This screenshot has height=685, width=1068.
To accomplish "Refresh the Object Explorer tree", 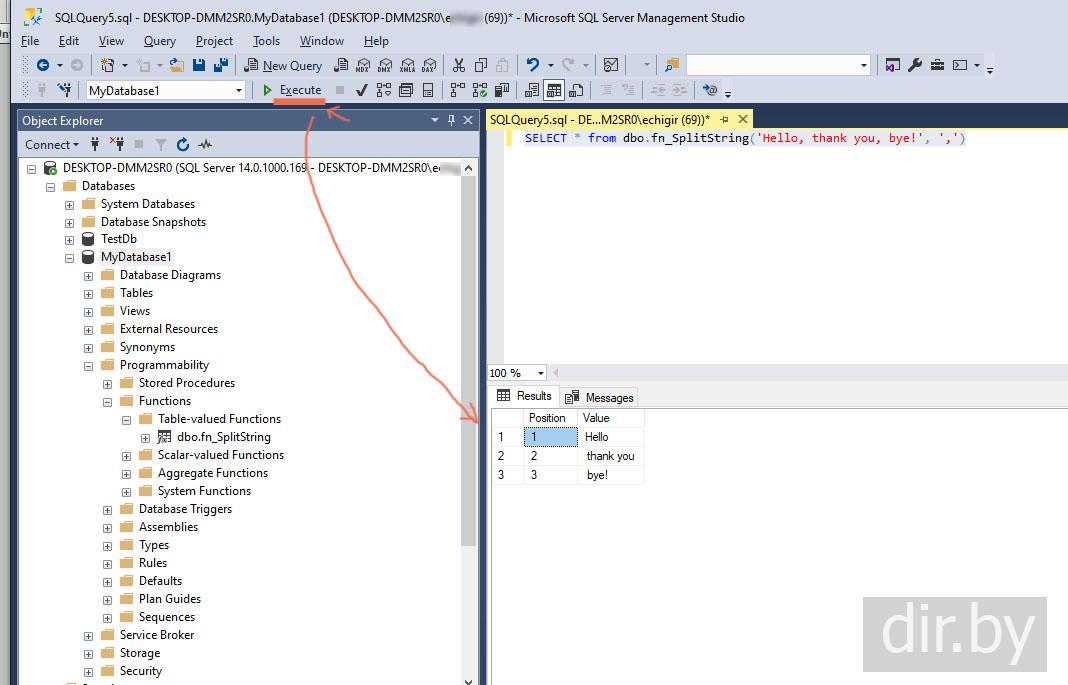I will pyautogui.click(x=183, y=145).
